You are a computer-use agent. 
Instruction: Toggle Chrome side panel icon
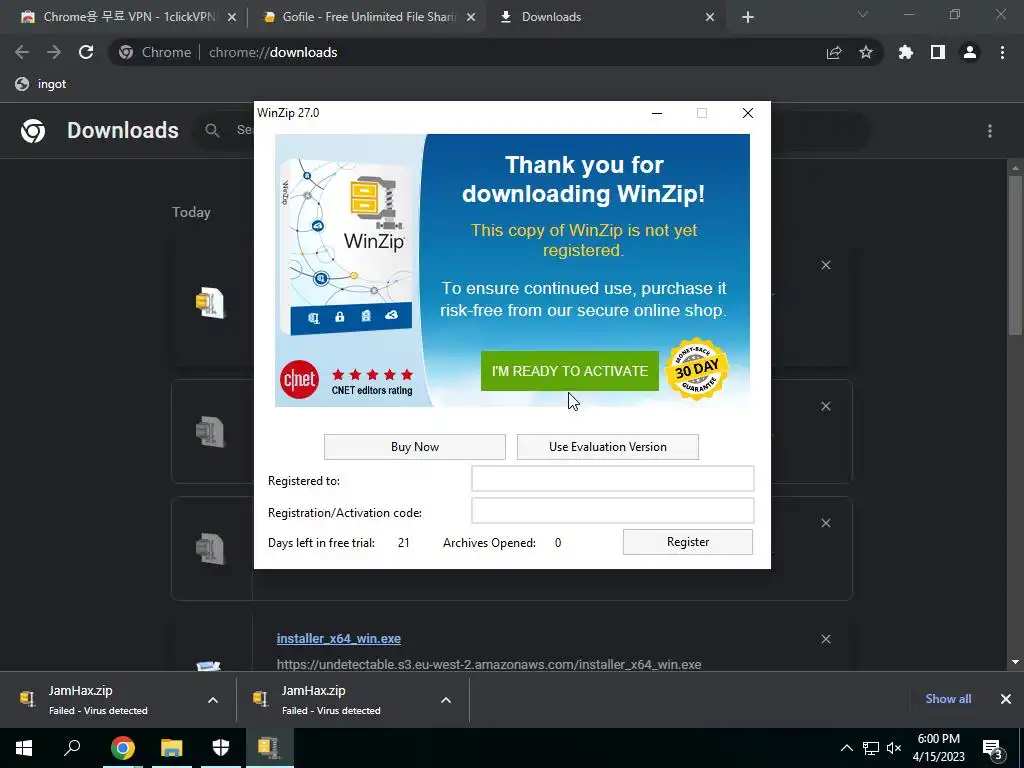point(938,52)
